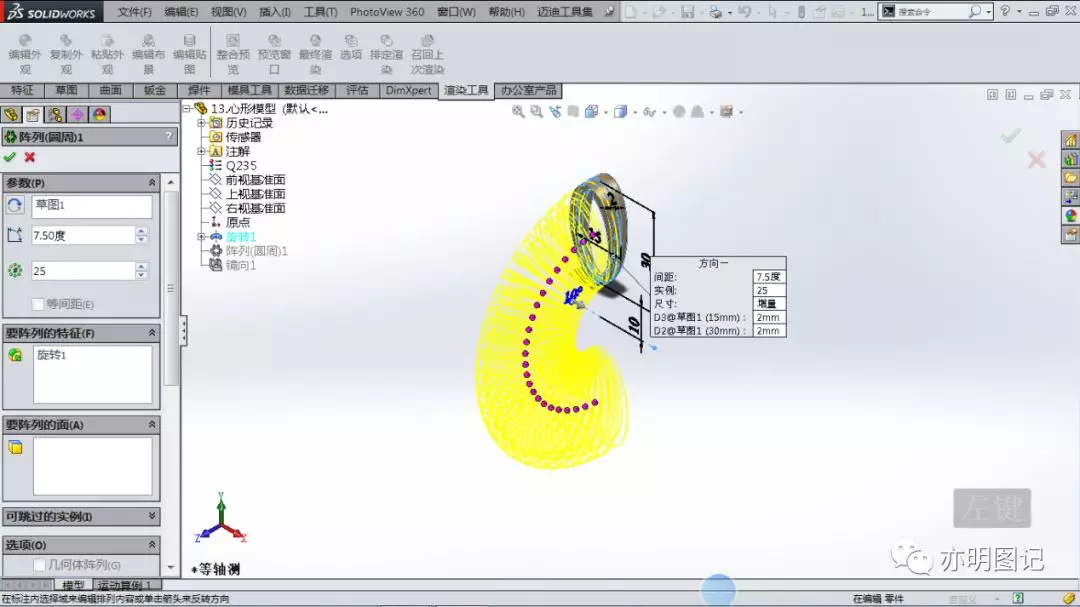
Task: Click the Edit Appearance (编辑外观) tool
Action: [25, 54]
